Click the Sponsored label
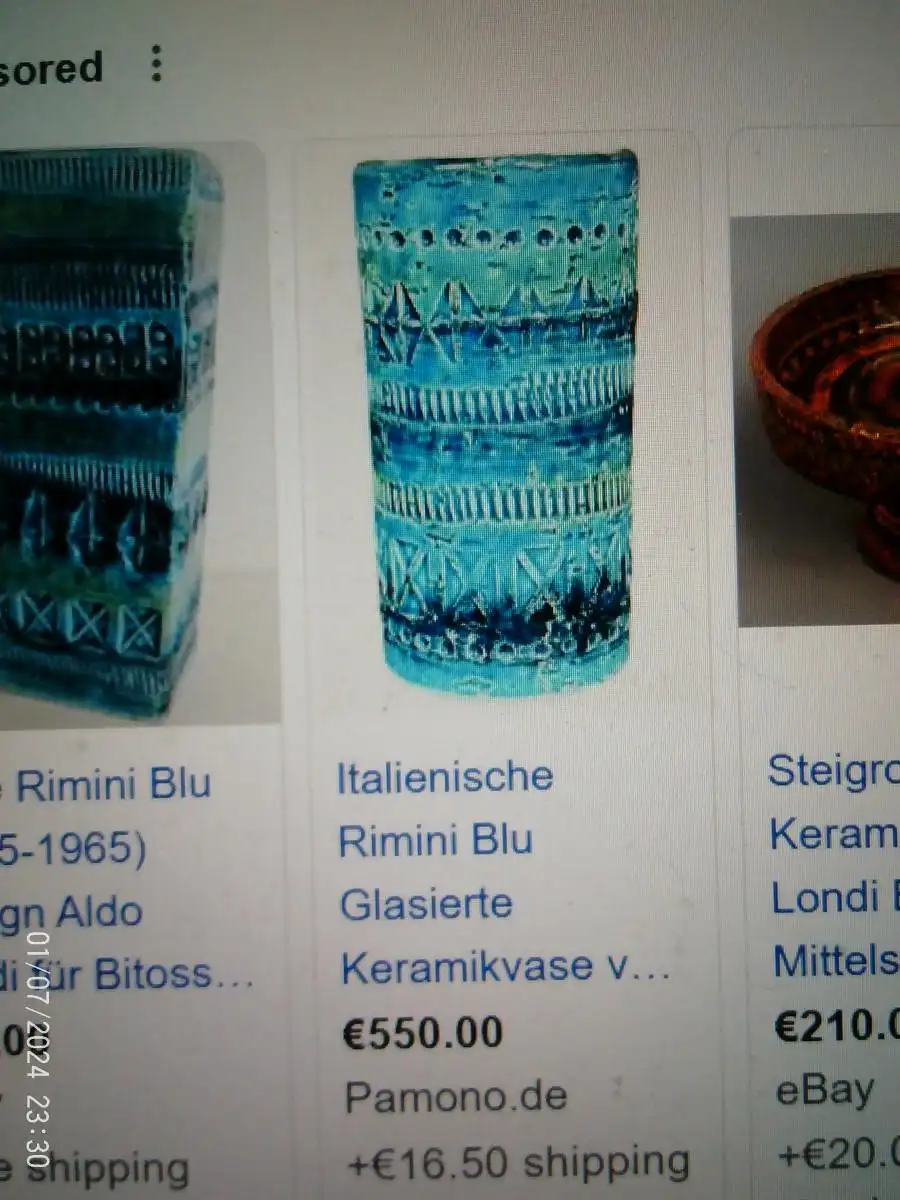Screen dimensions: 900x1200 coord(50,69)
